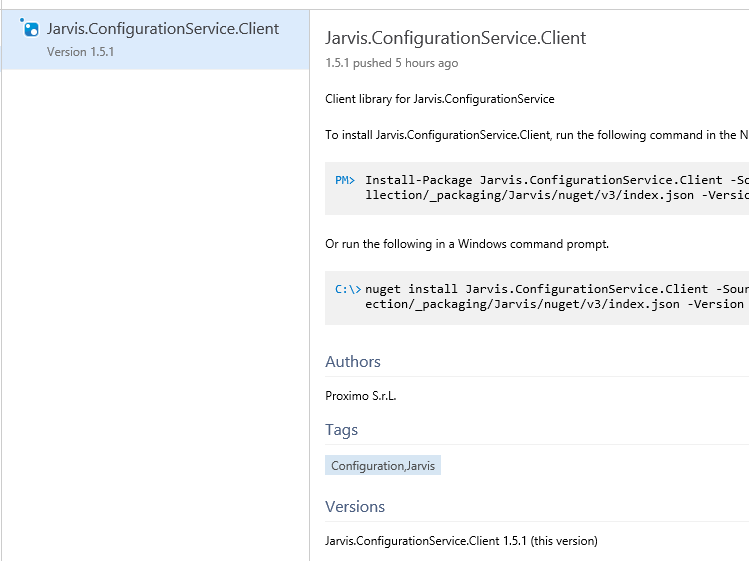Click the package icon beside Jarvis.ConfigurationService.Client

coord(30,29)
